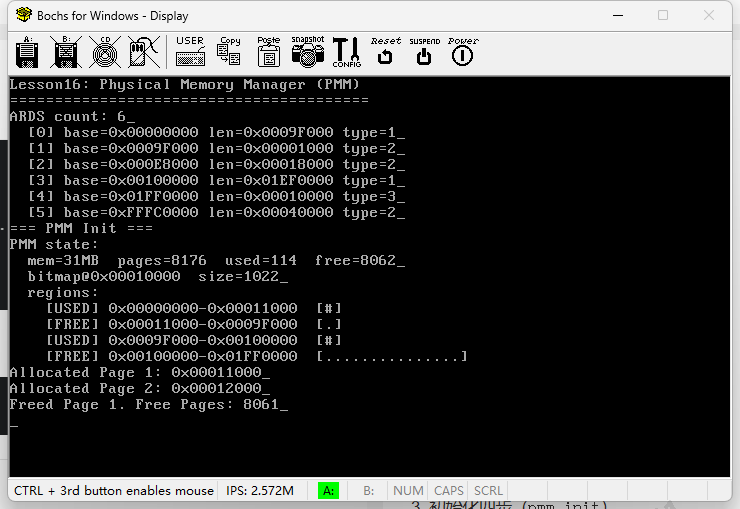Click the ARDS entry [0] line
This screenshot has height=509, width=740.
(x=216, y=133)
